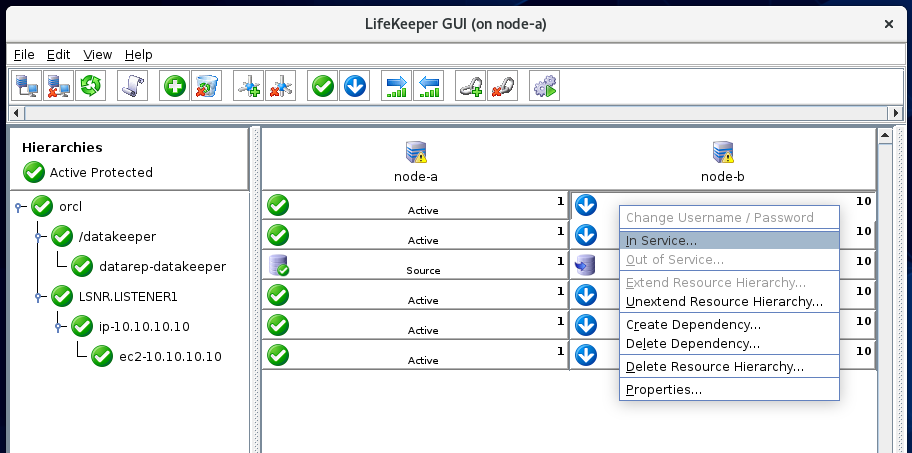
Task: Click the node-b column header label
Action: click(722, 177)
